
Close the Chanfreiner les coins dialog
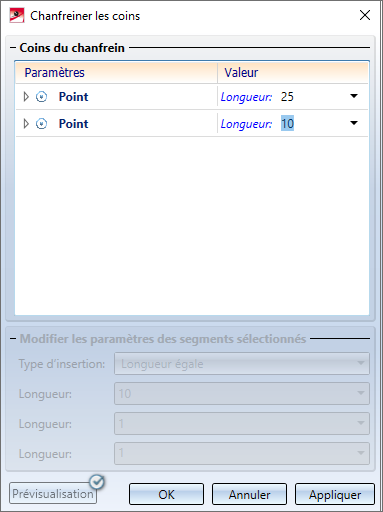pos(365,15)
